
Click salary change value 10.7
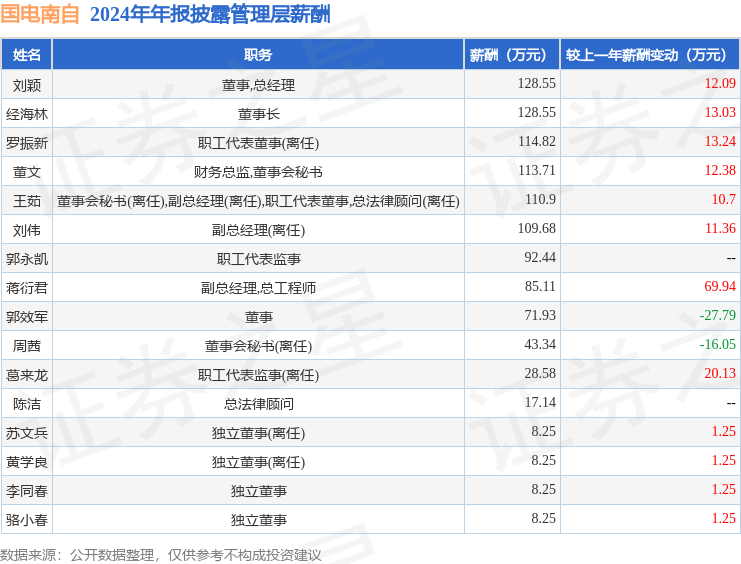724,200
